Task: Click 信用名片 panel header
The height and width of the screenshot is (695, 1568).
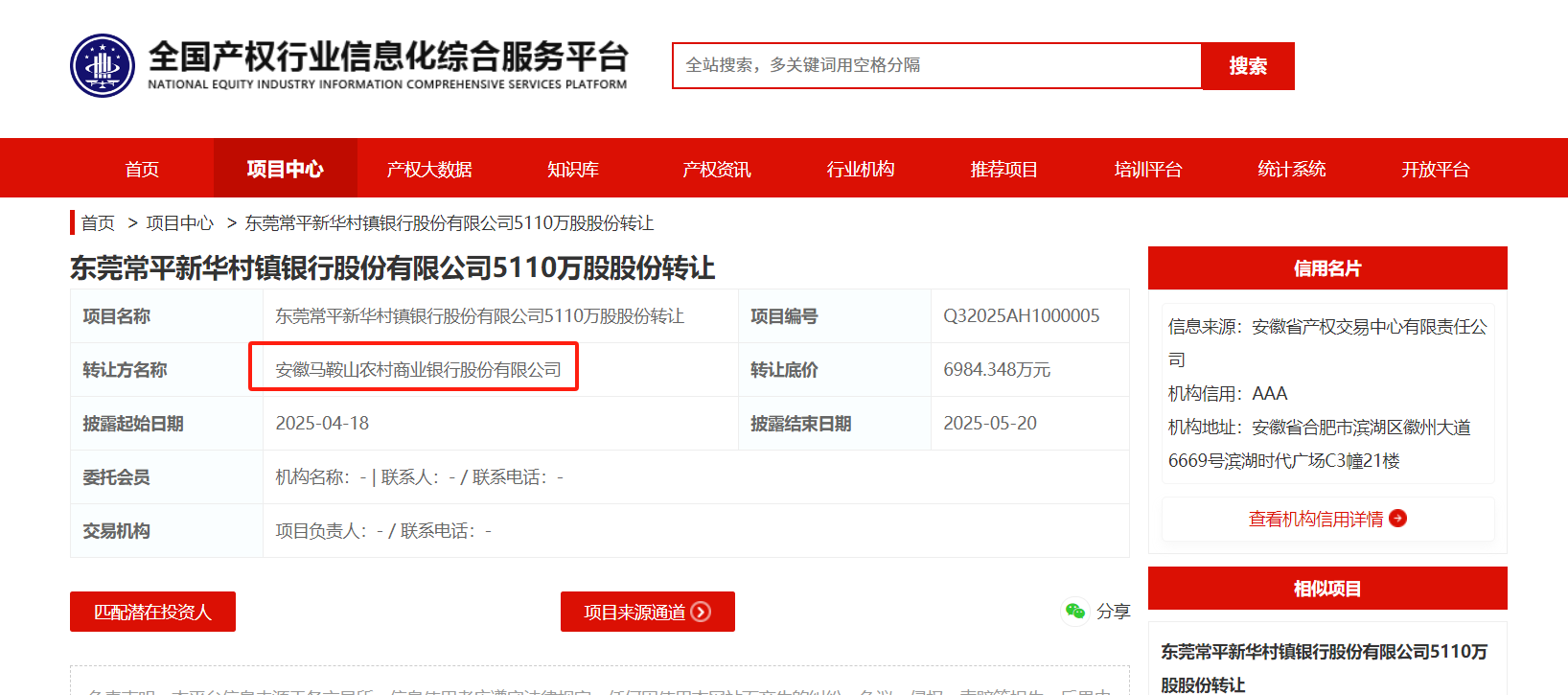Action: pos(1327,268)
